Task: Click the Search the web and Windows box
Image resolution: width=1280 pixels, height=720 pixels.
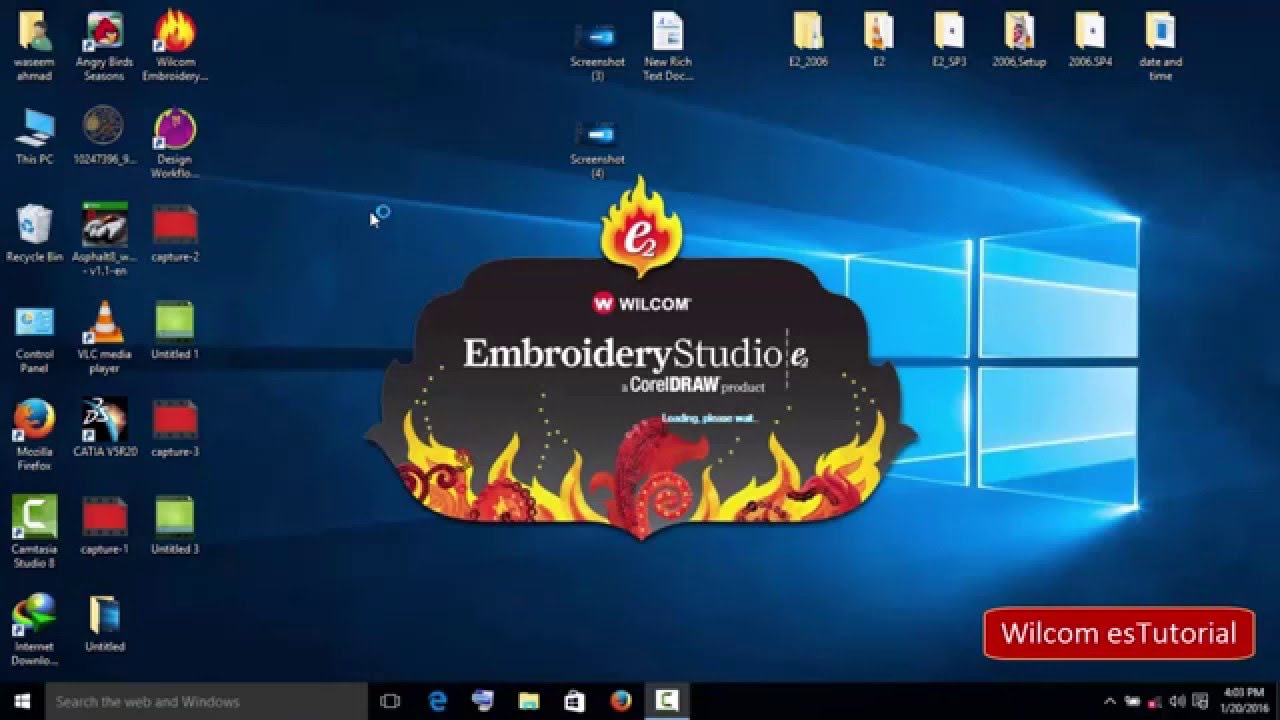Action: point(207,701)
